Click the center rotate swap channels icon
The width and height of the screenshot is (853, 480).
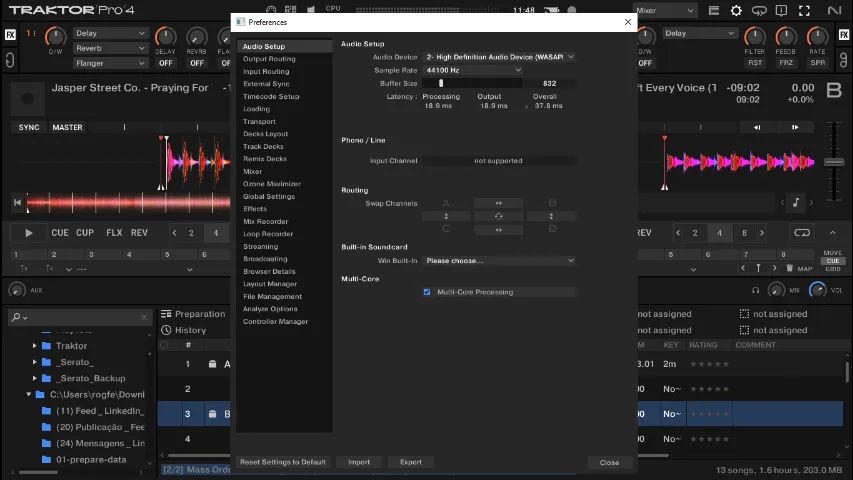[498, 216]
